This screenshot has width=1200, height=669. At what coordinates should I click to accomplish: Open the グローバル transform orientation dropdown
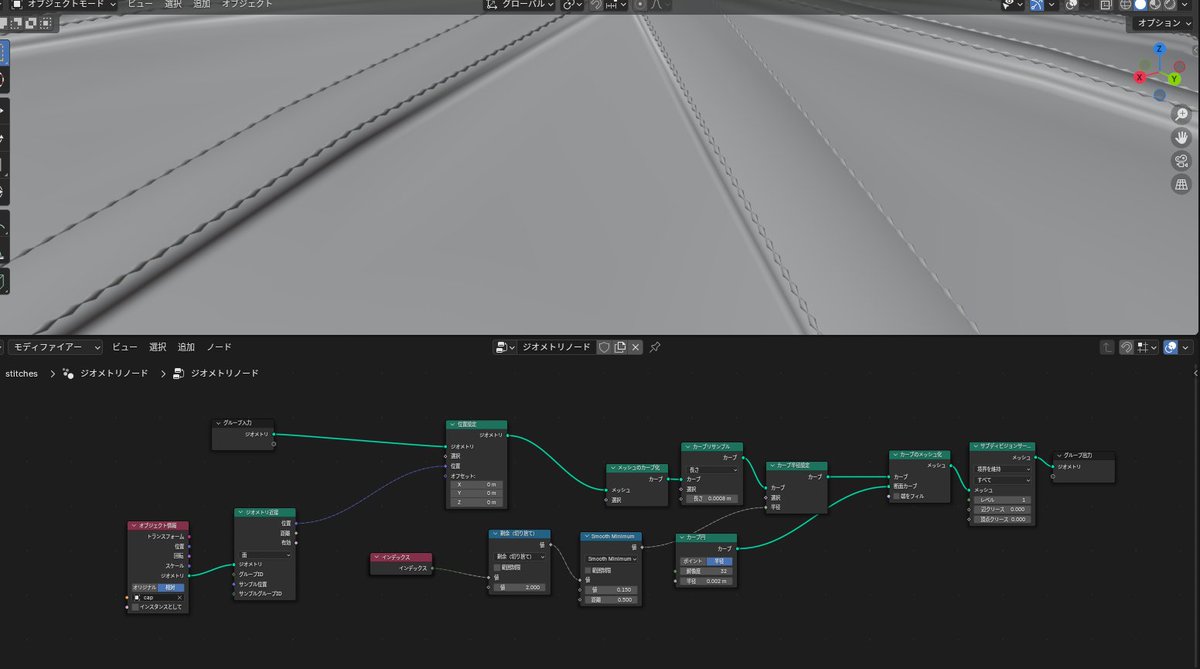point(520,4)
